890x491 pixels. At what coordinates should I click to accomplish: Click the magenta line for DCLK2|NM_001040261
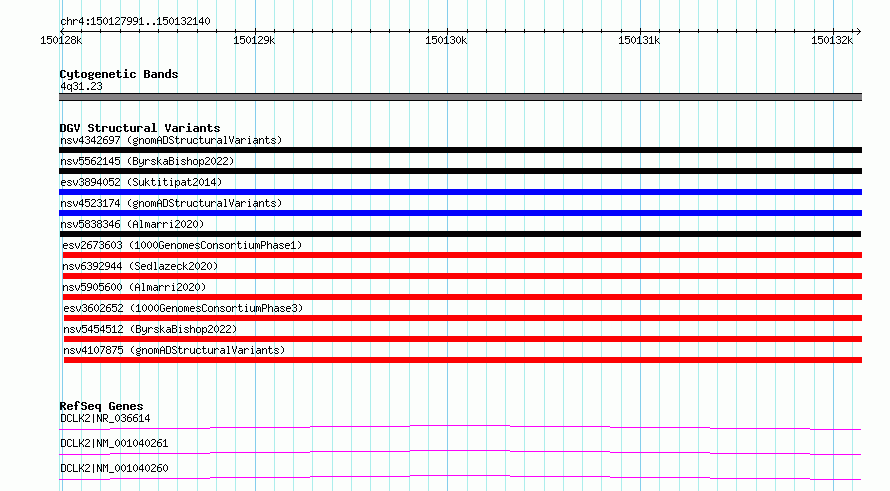[460, 452]
